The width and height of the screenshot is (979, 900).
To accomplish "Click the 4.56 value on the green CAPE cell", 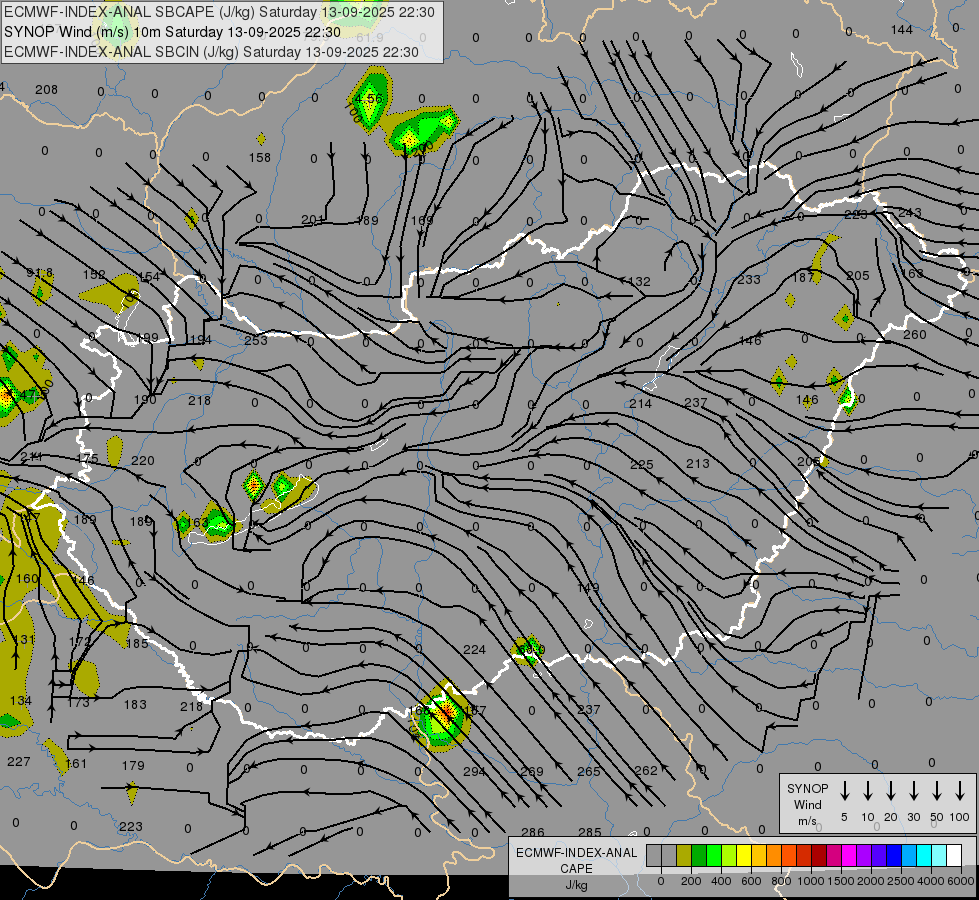I will click(x=368, y=99).
